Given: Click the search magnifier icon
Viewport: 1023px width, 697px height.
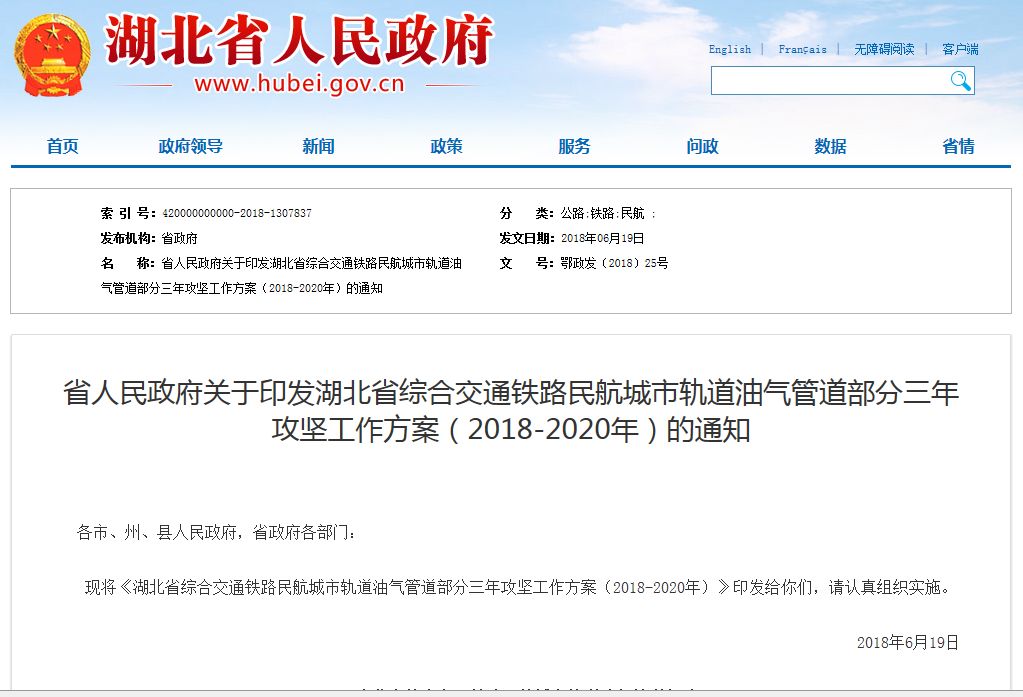Looking at the screenshot, I should [960, 81].
